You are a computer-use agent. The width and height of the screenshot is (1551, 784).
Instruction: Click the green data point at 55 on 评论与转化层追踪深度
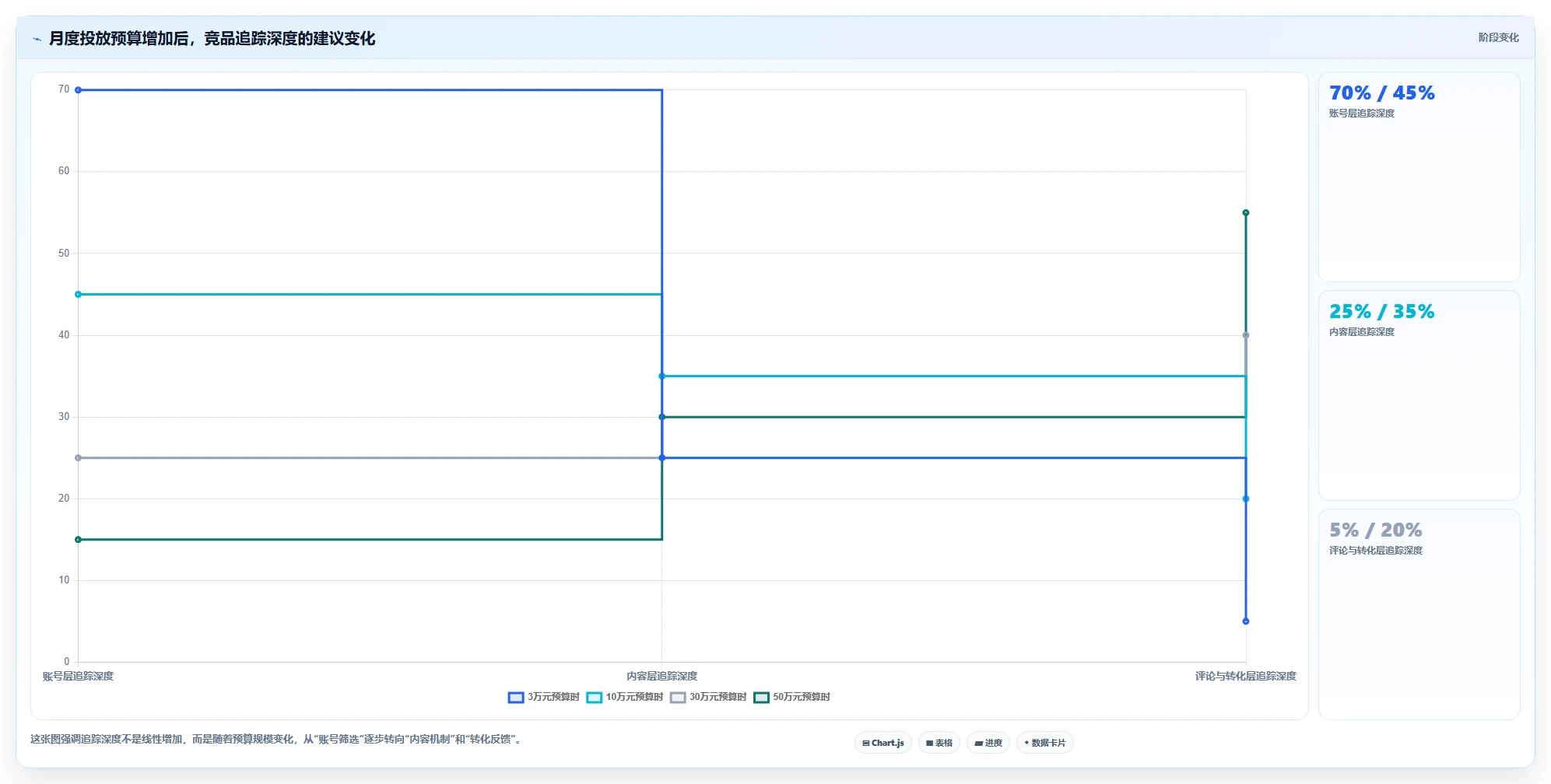point(1246,212)
